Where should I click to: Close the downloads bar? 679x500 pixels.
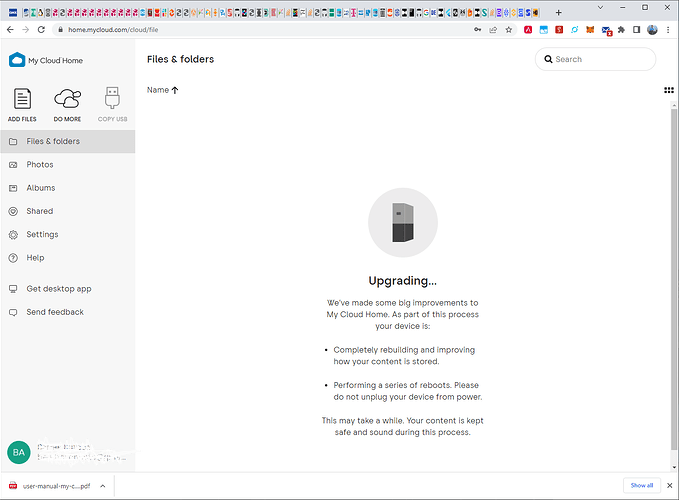point(669,485)
